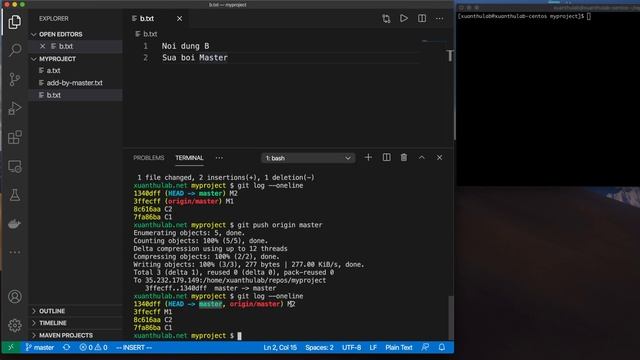Switch to the Terminal tab
The height and width of the screenshot is (360, 640).
pos(189,158)
